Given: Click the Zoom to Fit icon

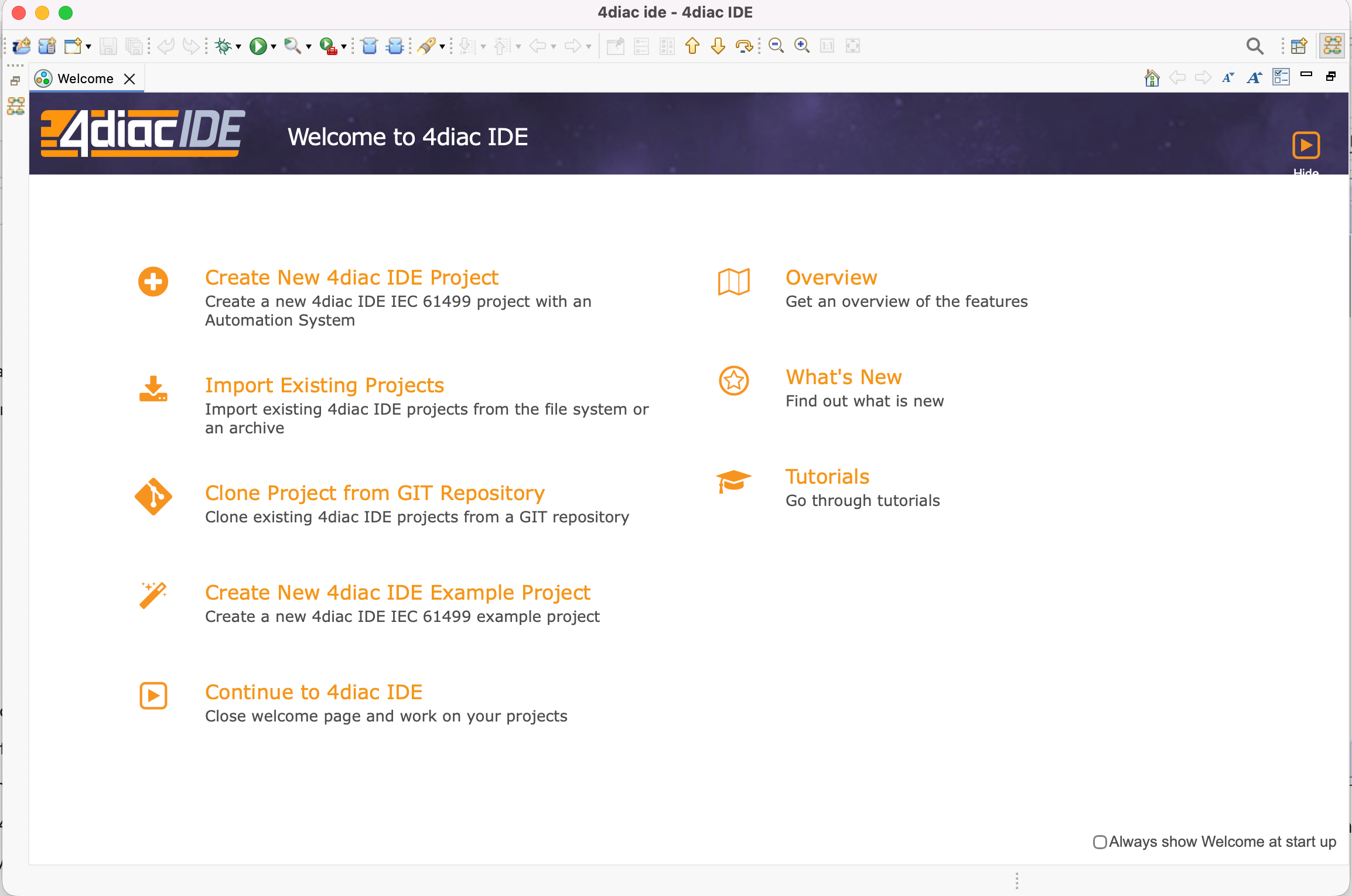Looking at the screenshot, I should click(x=853, y=46).
